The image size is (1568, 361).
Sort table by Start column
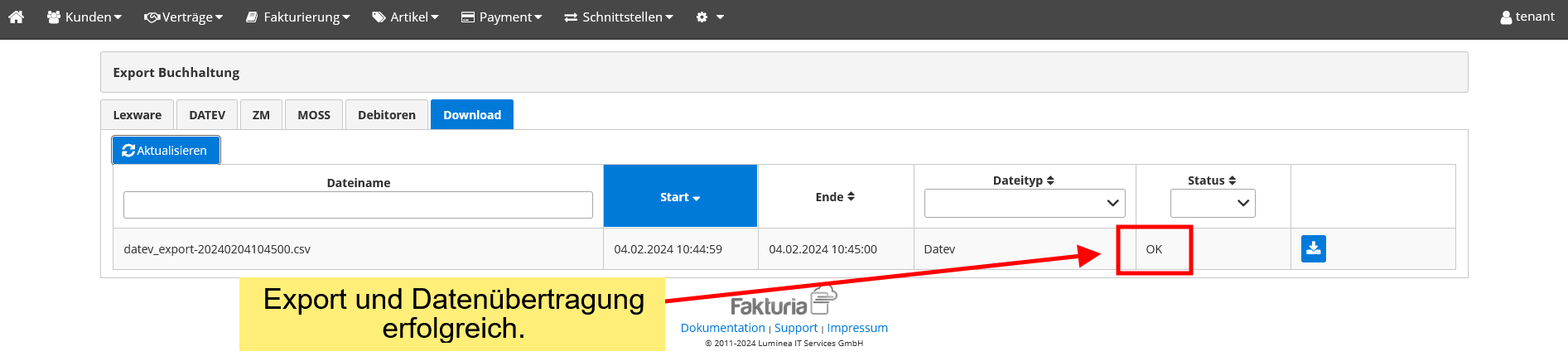point(679,197)
